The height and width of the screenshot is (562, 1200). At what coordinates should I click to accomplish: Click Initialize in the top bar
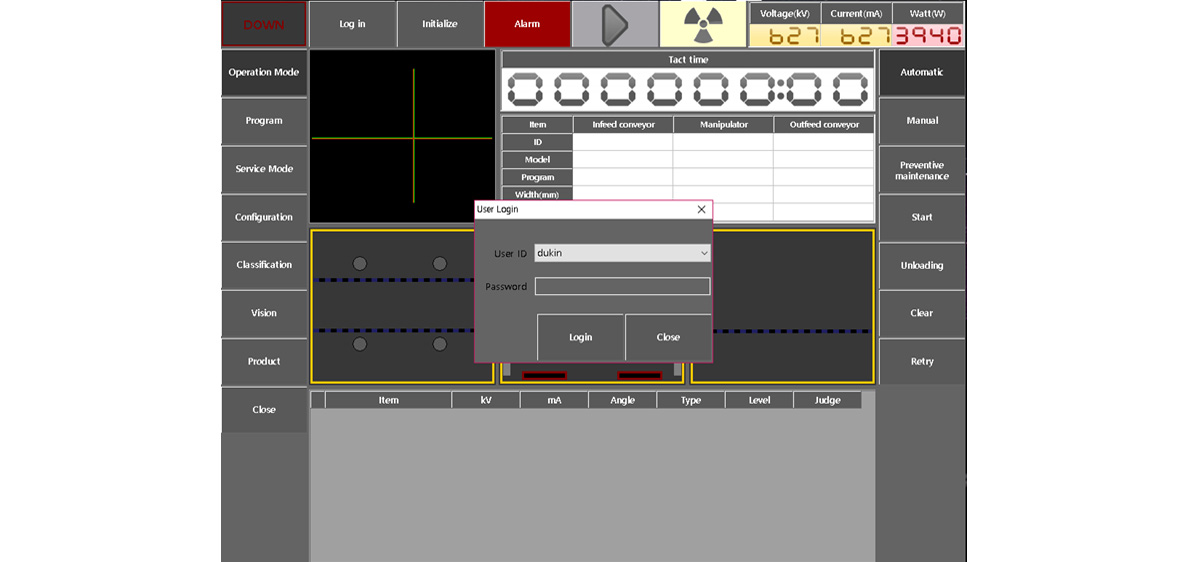(x=440, y=24)
